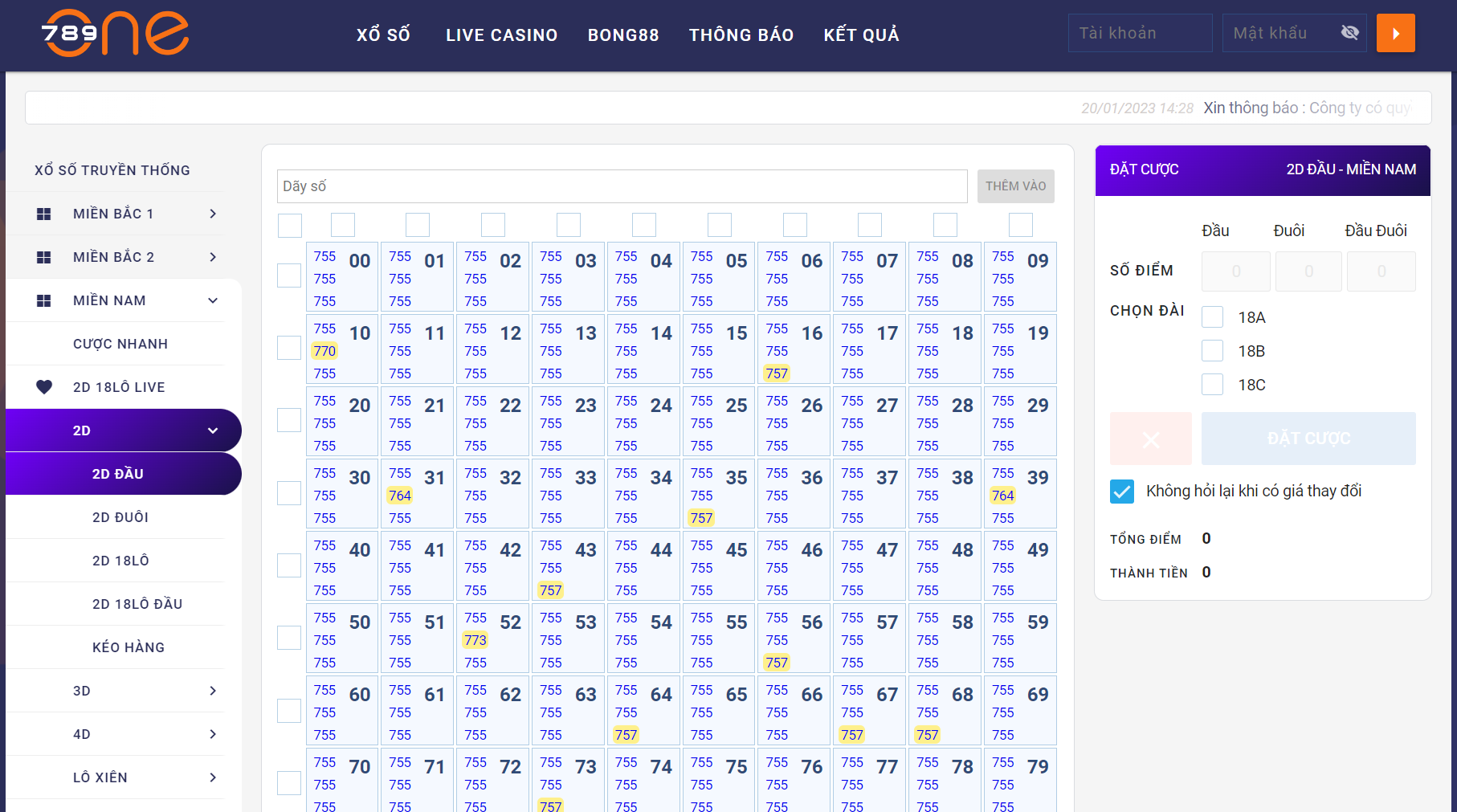
Task: Select number 68 cell
Action: click(x=945, y=711)
